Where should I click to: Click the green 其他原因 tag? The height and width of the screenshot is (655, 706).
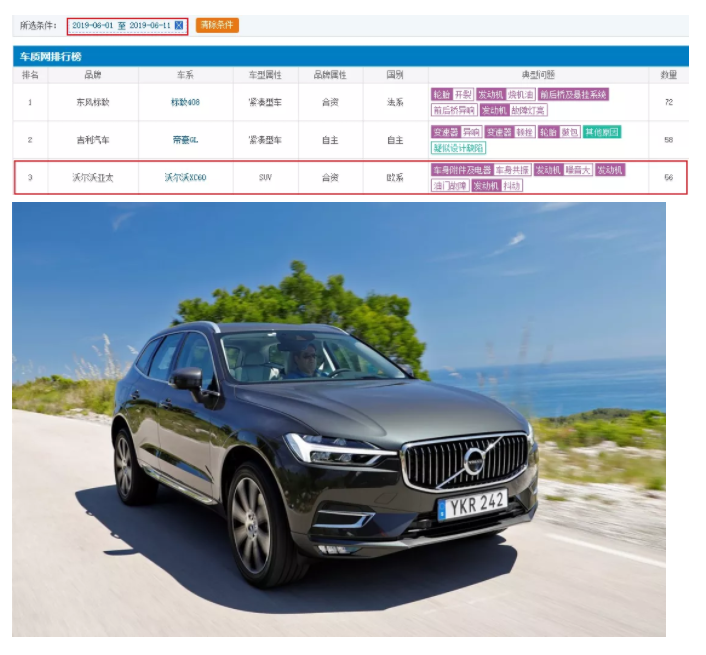pyautogui.click(x=602, y=132)
